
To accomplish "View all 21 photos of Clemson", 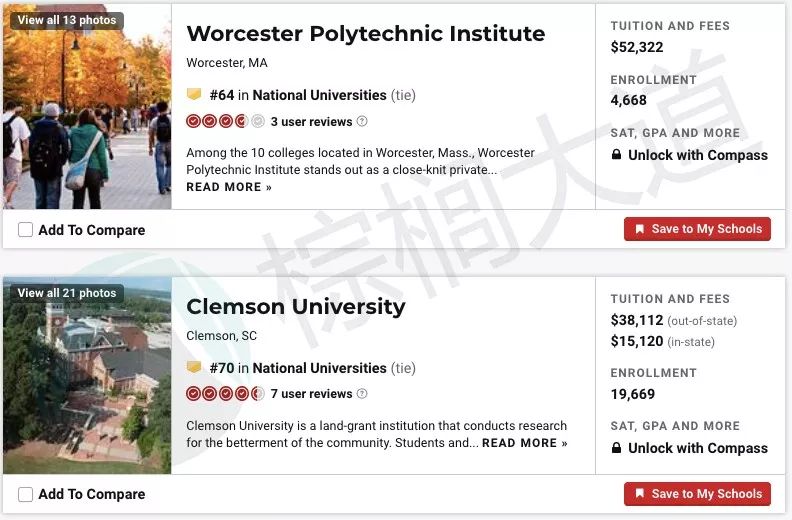I will coord(67,293).
